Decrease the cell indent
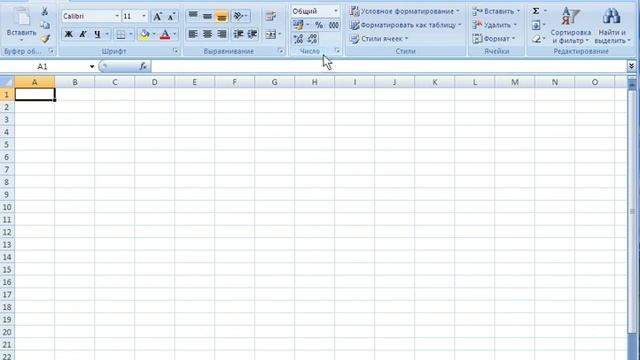This screenshot has width=640, height=360. click(x=238, y=34)
